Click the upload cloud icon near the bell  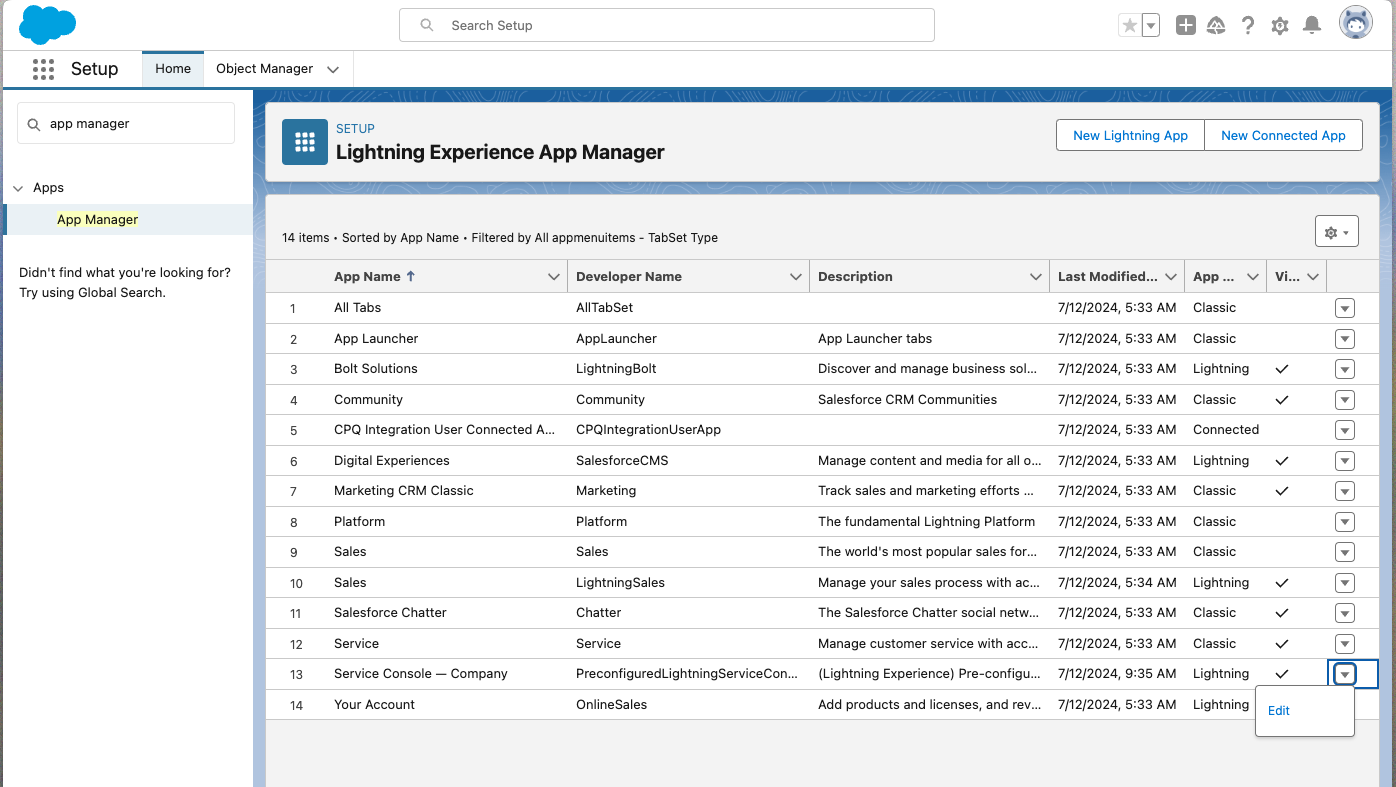[x=1216, y=24]
